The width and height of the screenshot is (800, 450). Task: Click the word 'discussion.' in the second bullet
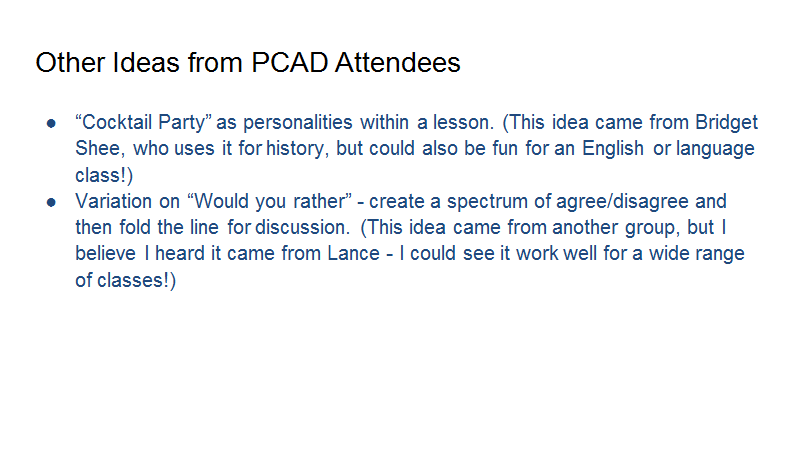(303, 227)
